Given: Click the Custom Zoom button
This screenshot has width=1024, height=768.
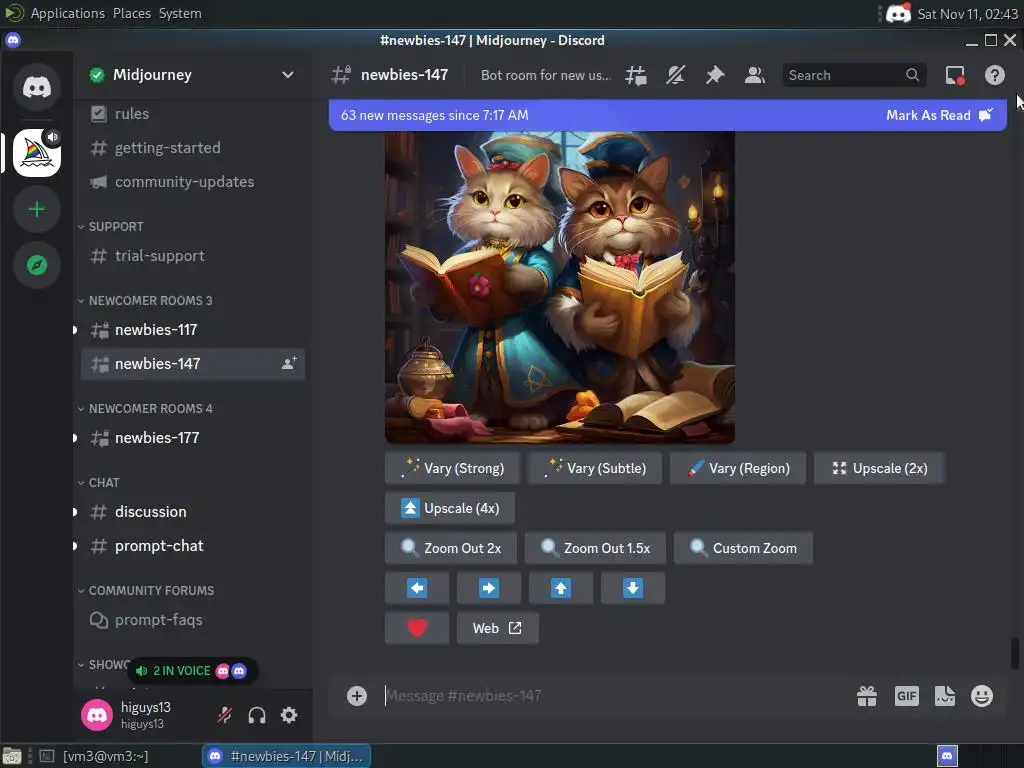Looking at the screenshot, I should pyautogui.click(x=743, y=548).
